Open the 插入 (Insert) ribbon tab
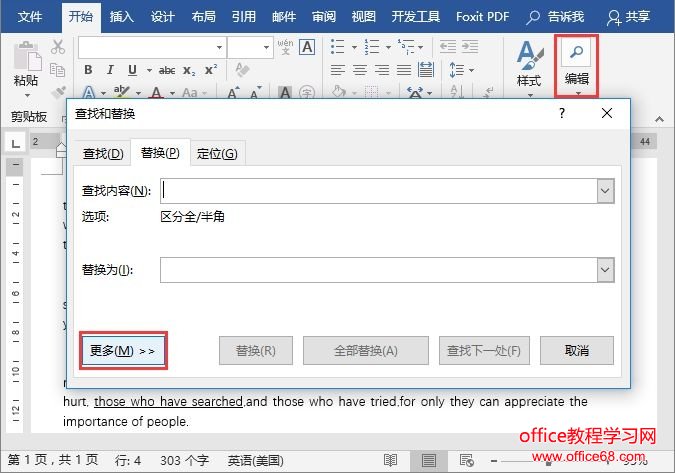The image size is (675, 473). (122, 17)
